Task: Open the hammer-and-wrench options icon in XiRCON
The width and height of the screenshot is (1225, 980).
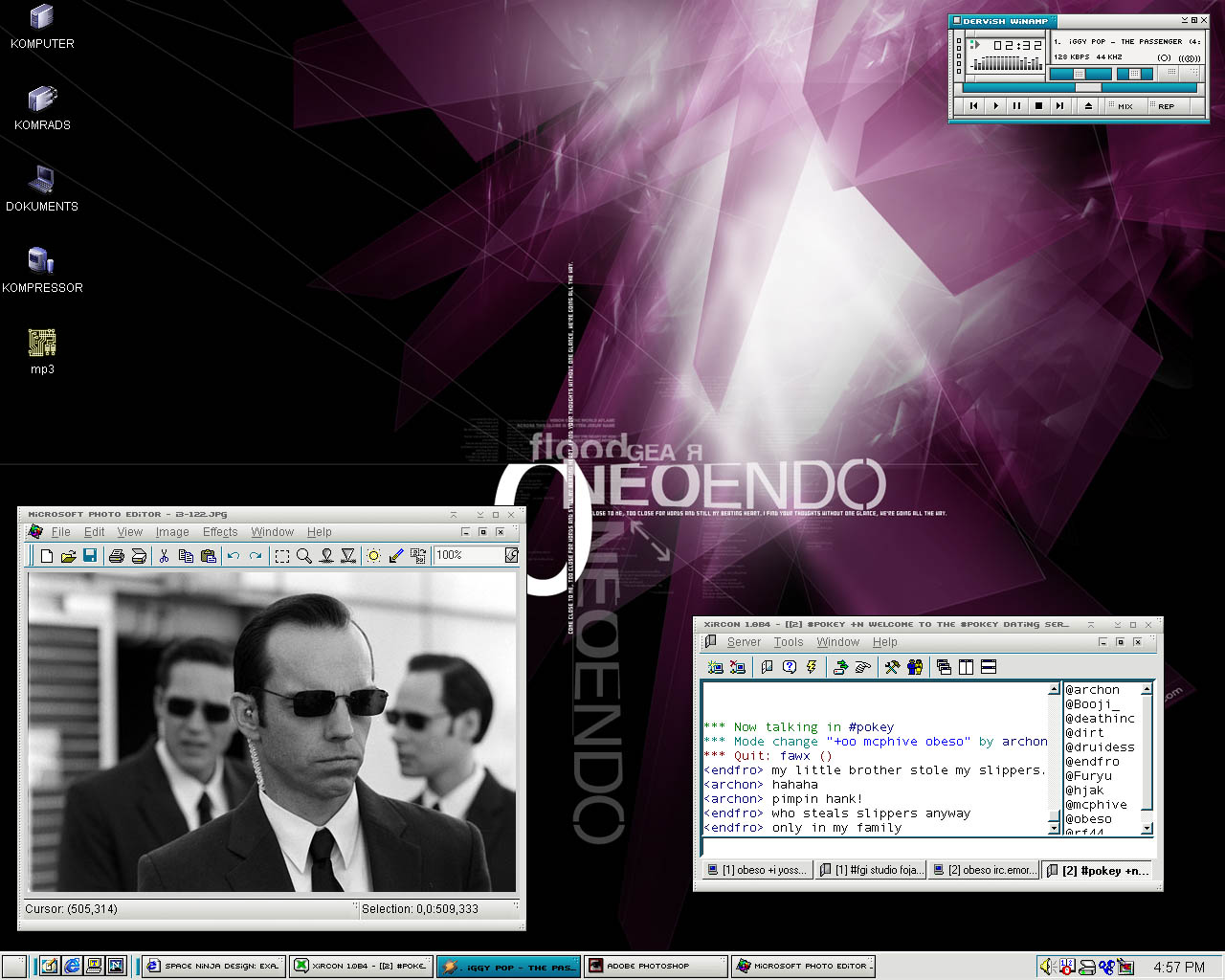Action: pyautogui.click(x=892, y=667)
